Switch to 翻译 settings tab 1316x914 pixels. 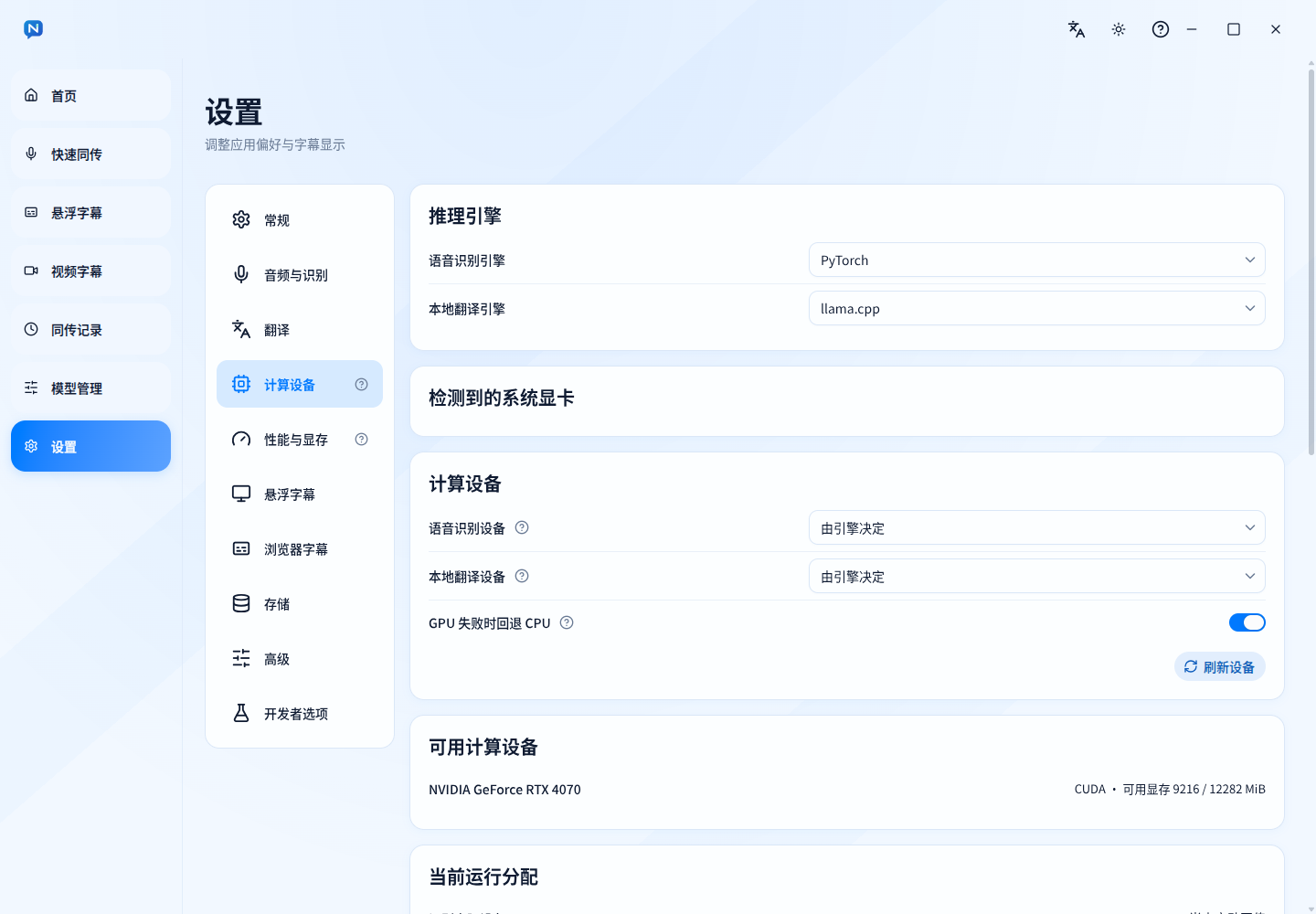[x=300, y=329]
